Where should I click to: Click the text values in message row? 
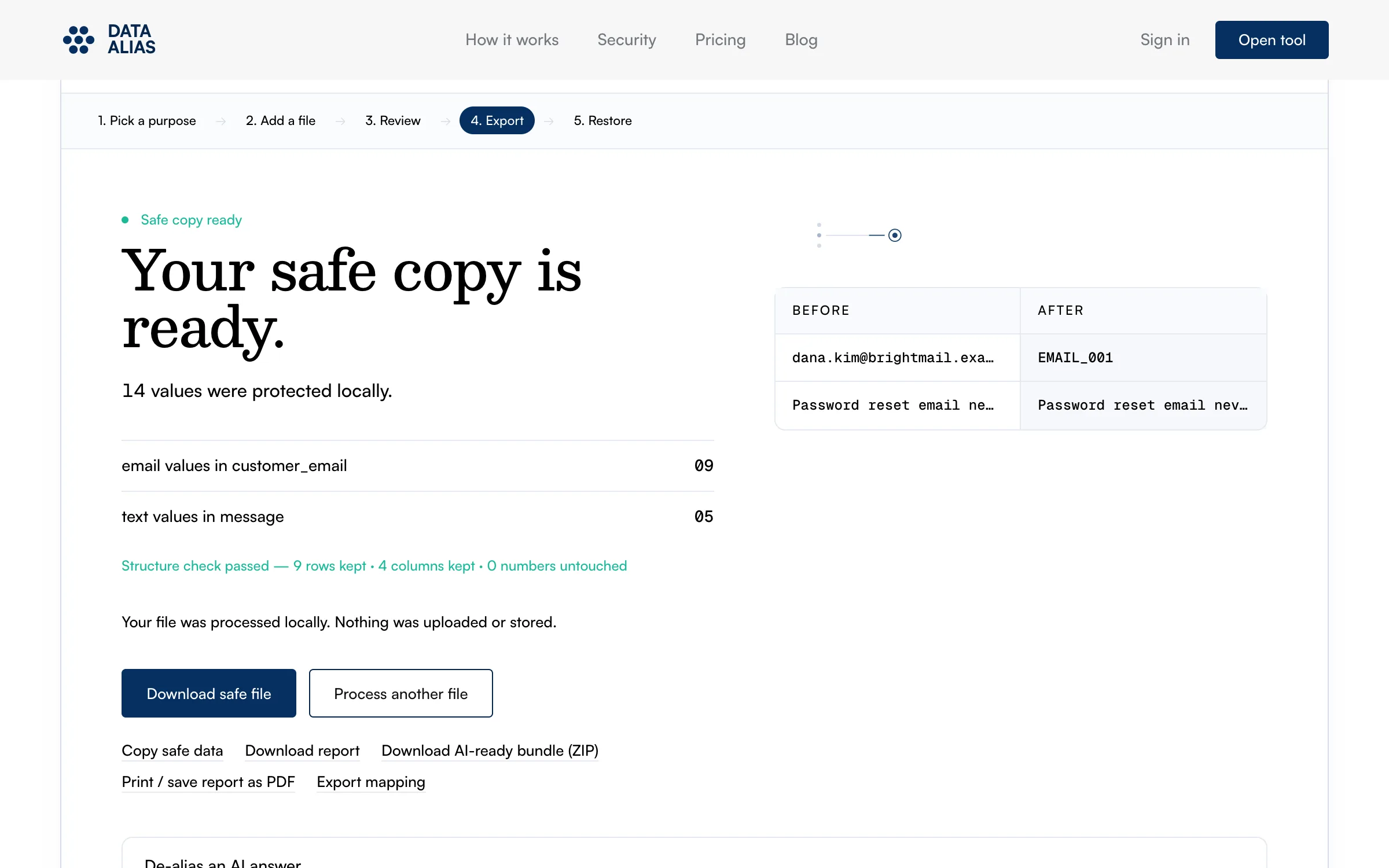coord(417,517)
